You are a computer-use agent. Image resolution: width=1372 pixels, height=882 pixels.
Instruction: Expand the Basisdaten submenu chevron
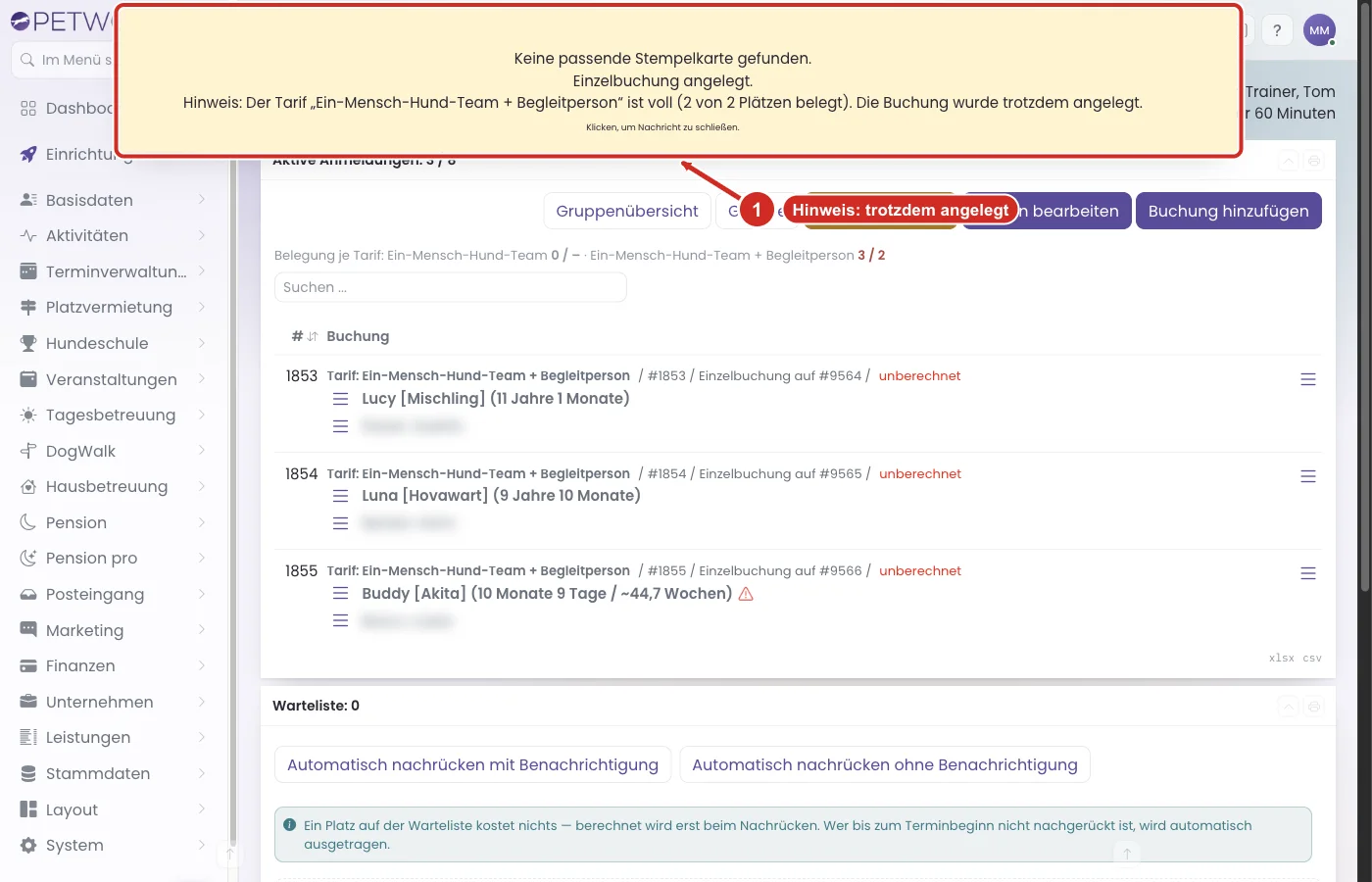pos(201,200)
